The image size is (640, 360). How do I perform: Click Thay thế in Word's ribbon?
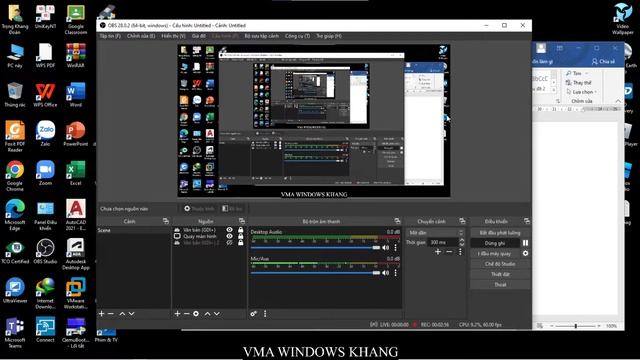[x=579, y=82]
